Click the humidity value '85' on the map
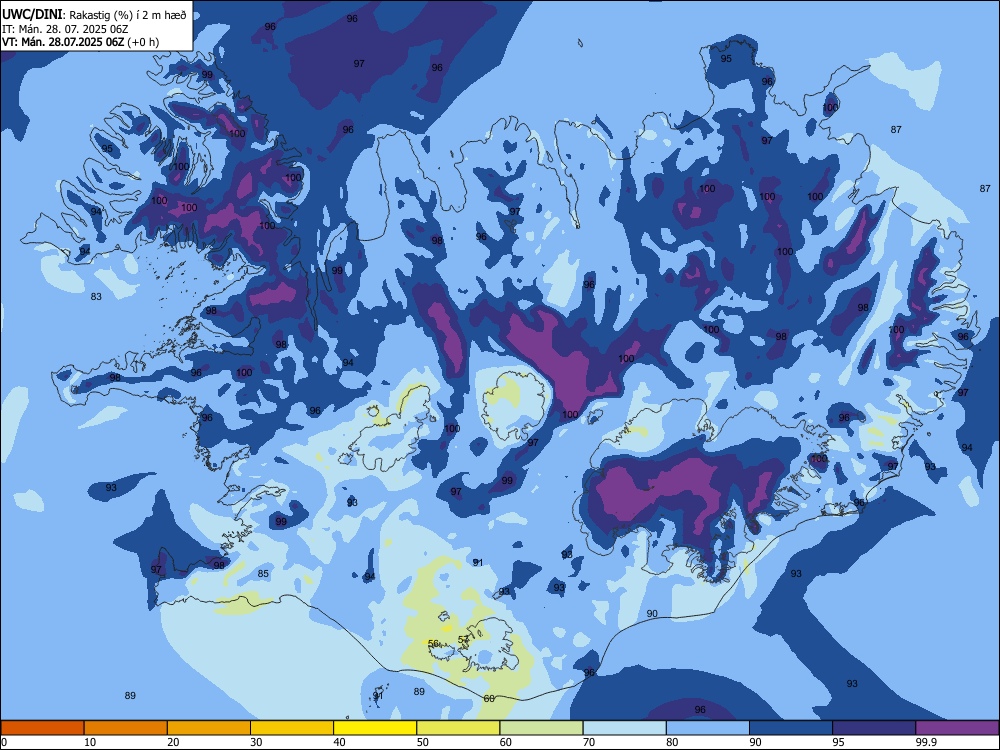The height and width of the screenshot is (750, 1000). pyautogui.click(x=263, y=574)
